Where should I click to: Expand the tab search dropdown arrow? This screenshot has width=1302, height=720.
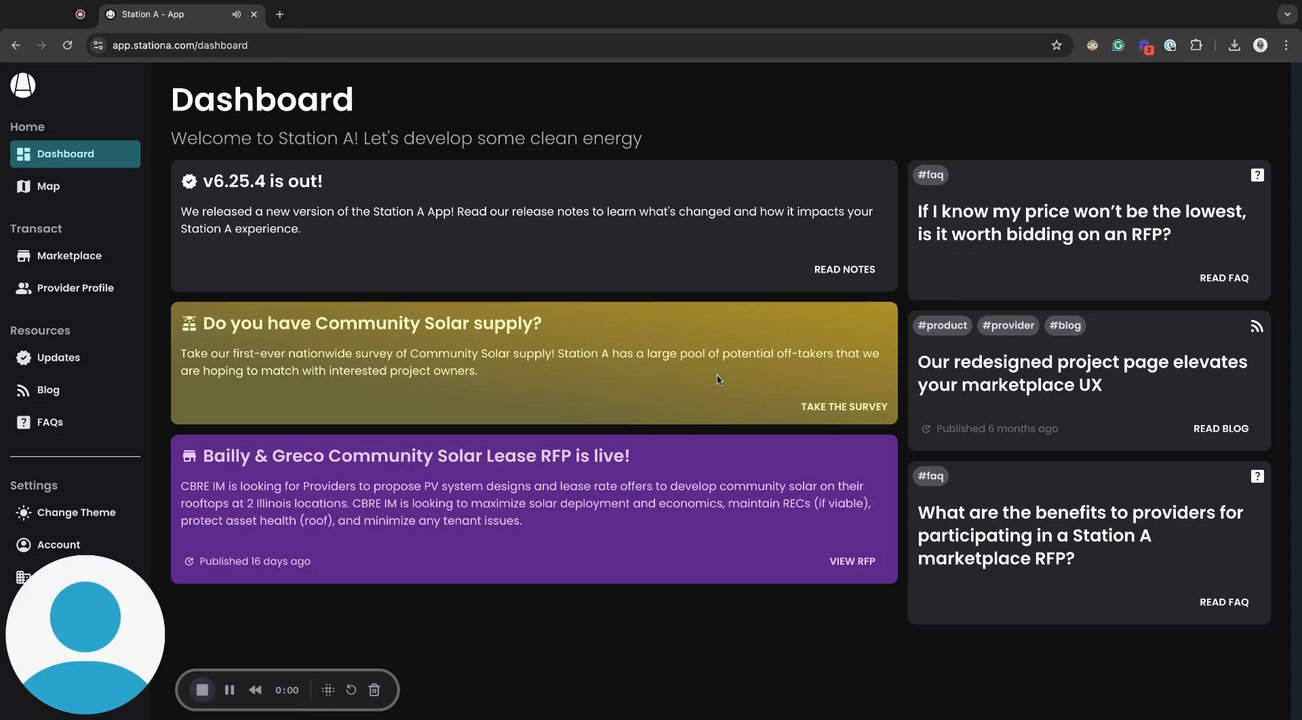(1287, 15)
